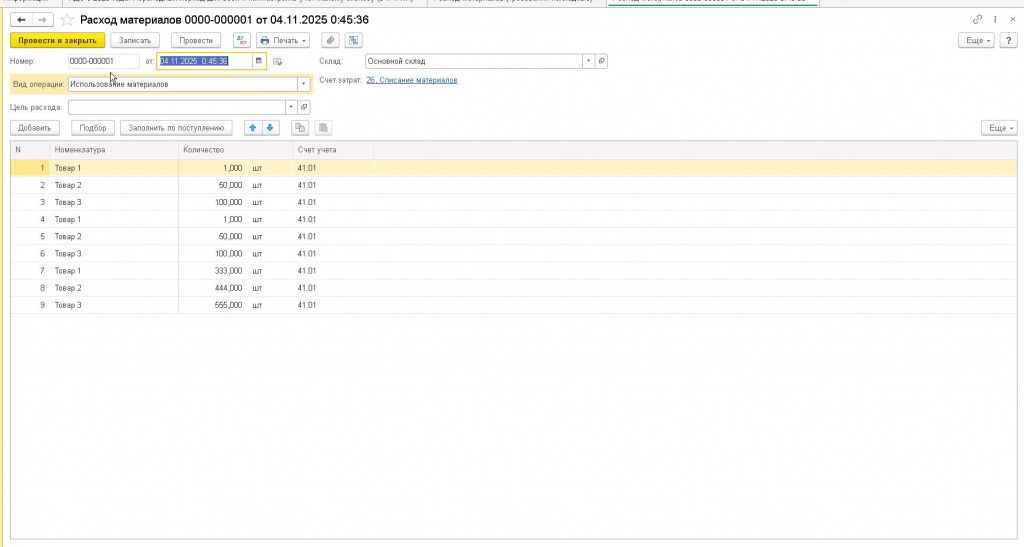This screenshot has height=547, width=1024.
Task: Open the table Еще menu
Action: coord(999,128)
